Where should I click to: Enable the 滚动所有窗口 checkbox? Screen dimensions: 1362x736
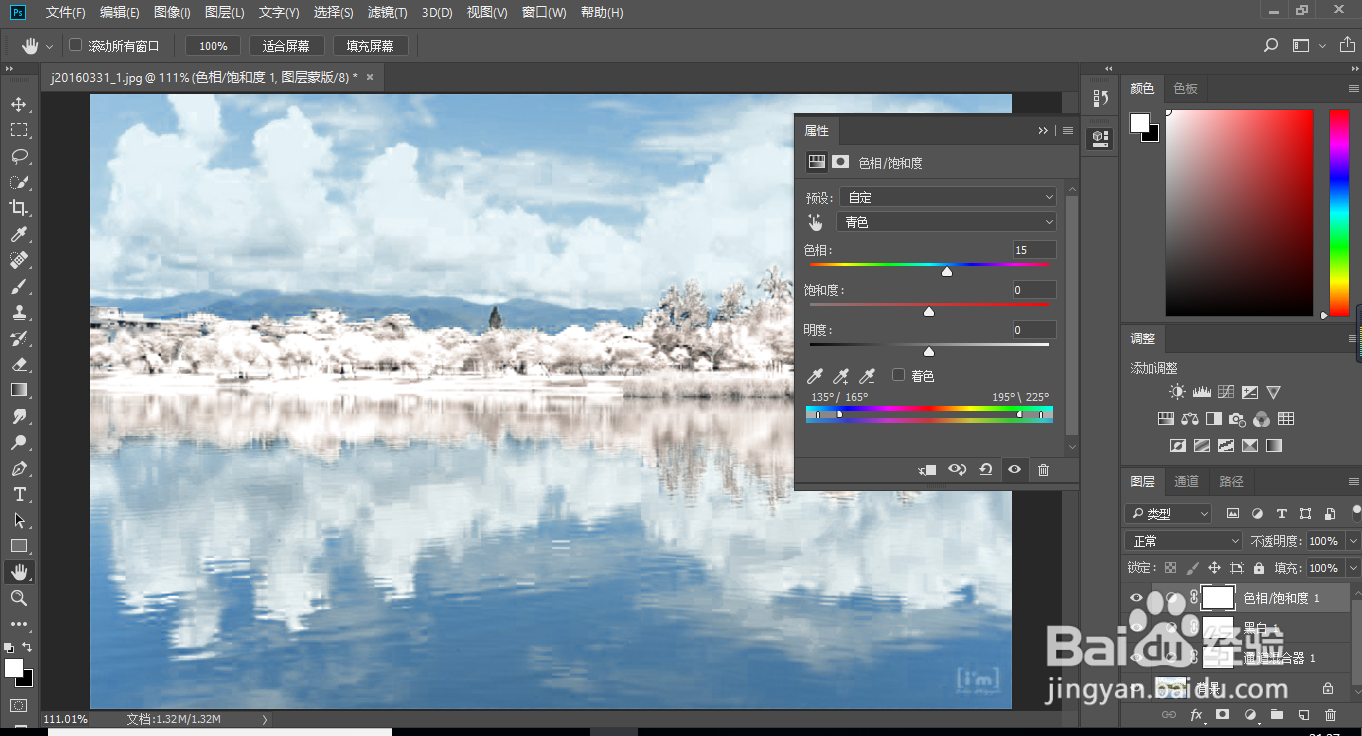(75, 45)
